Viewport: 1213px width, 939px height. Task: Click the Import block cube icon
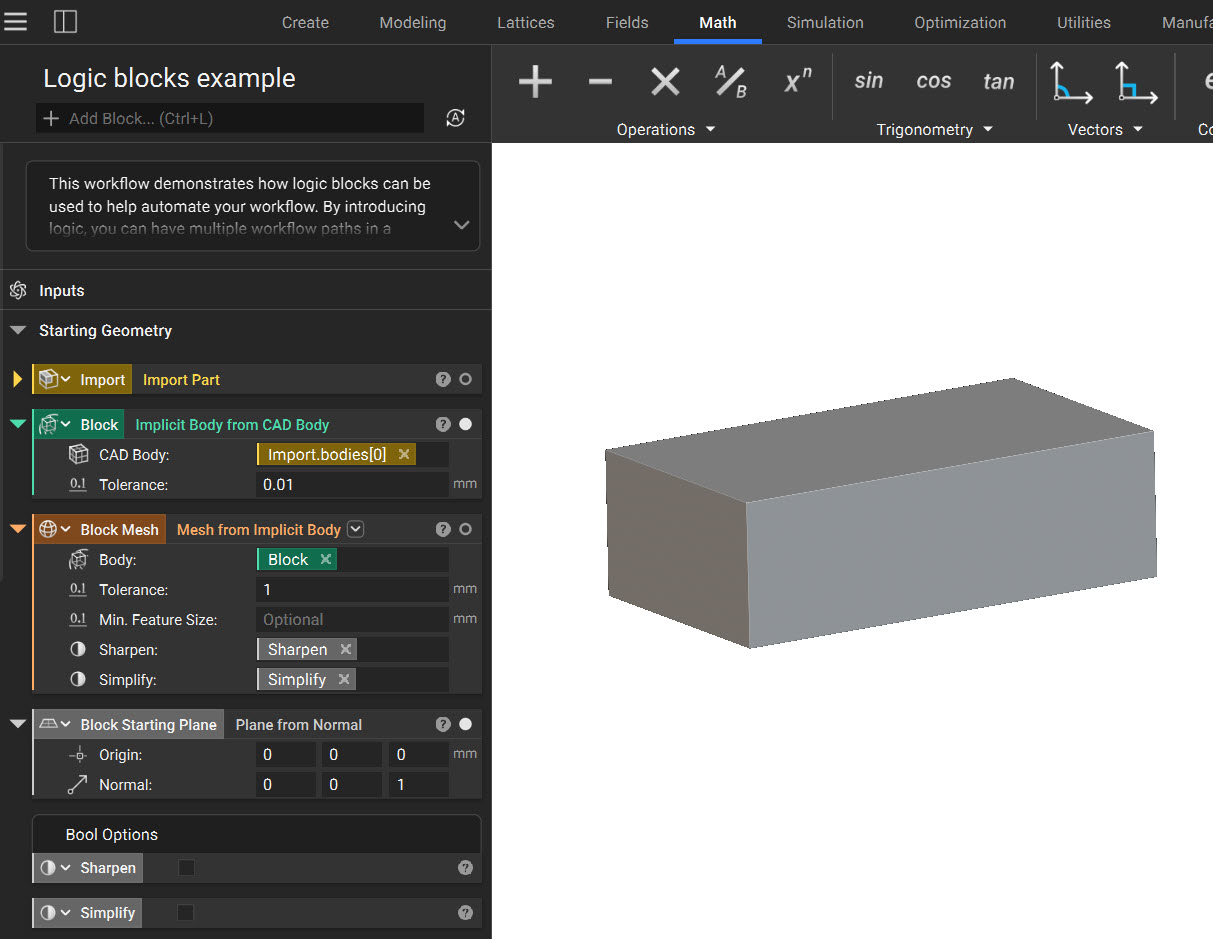pyautogui.click(x=48, y=380)
